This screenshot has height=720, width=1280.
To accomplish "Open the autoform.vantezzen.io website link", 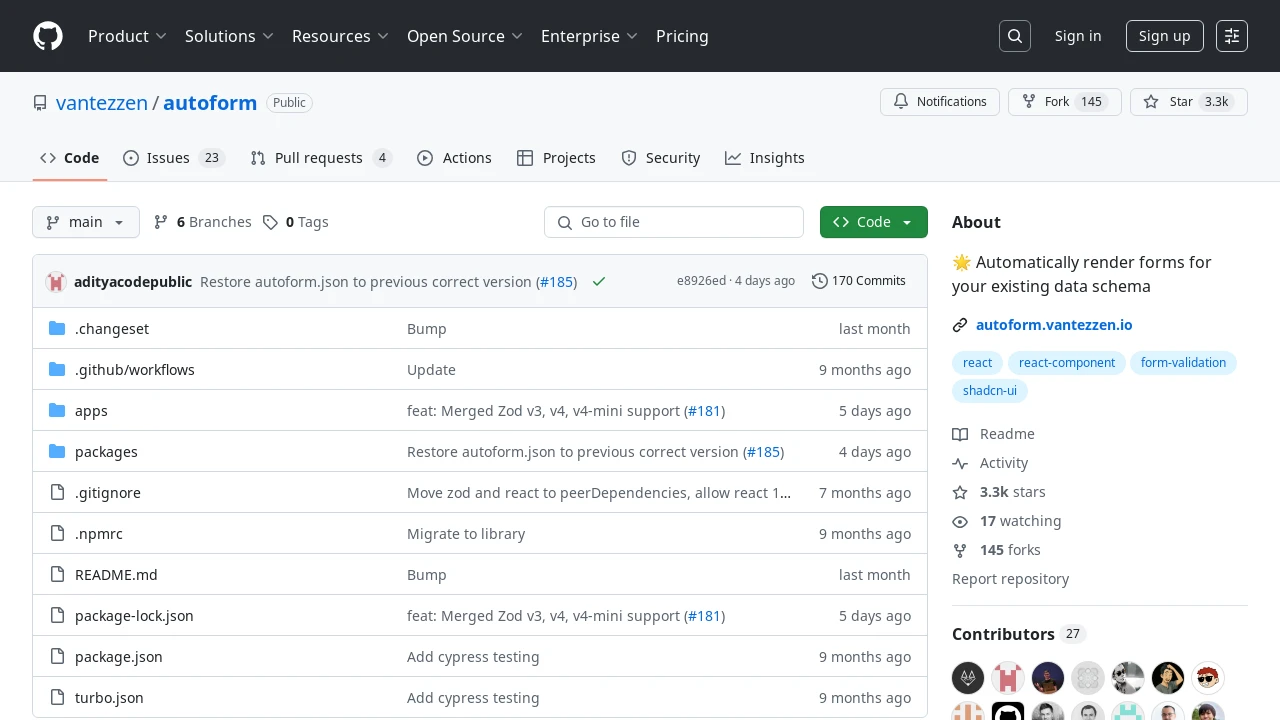I will click(x=1054, y=325).
